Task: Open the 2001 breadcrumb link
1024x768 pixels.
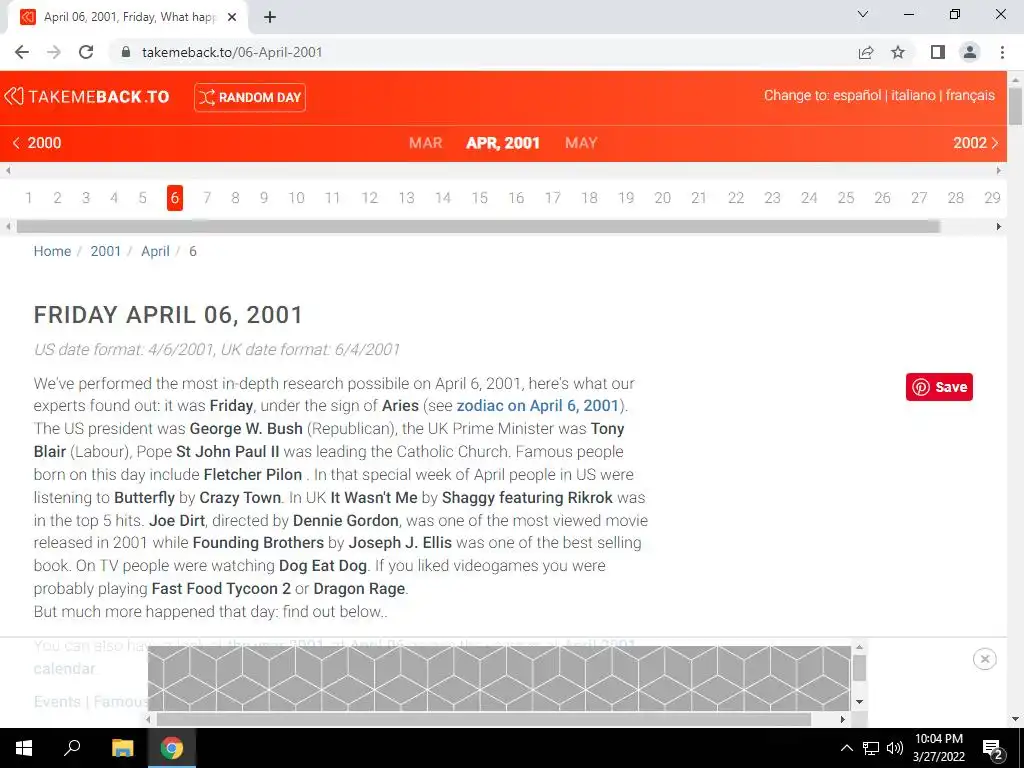Action: 106,251
